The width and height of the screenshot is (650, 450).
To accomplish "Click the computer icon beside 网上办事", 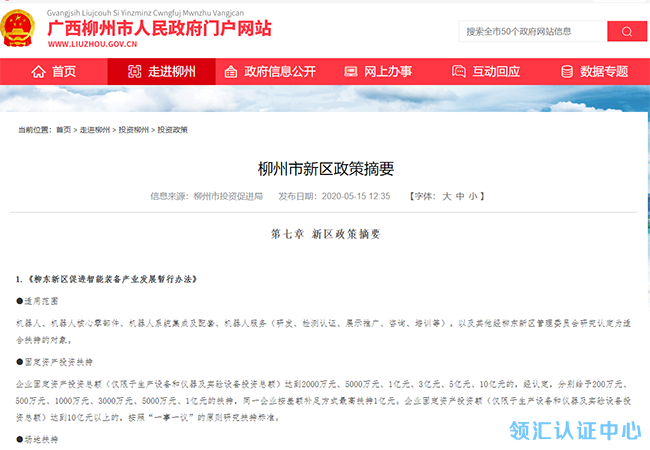I will [351, 72].
